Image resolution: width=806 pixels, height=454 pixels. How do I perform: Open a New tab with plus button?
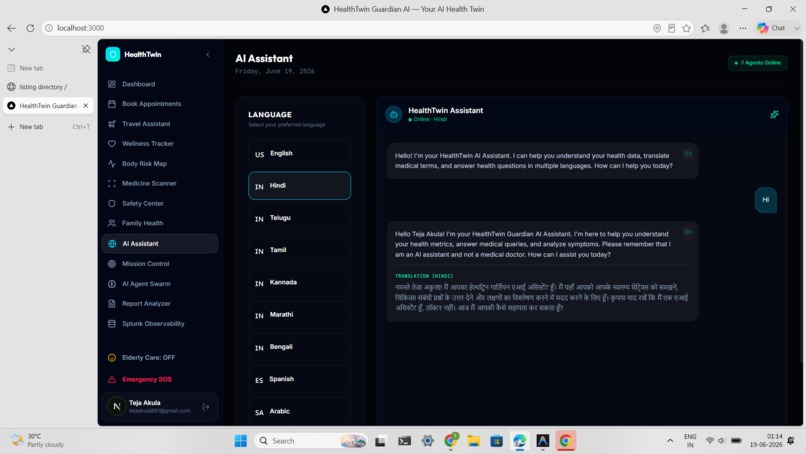click(48, 126)
